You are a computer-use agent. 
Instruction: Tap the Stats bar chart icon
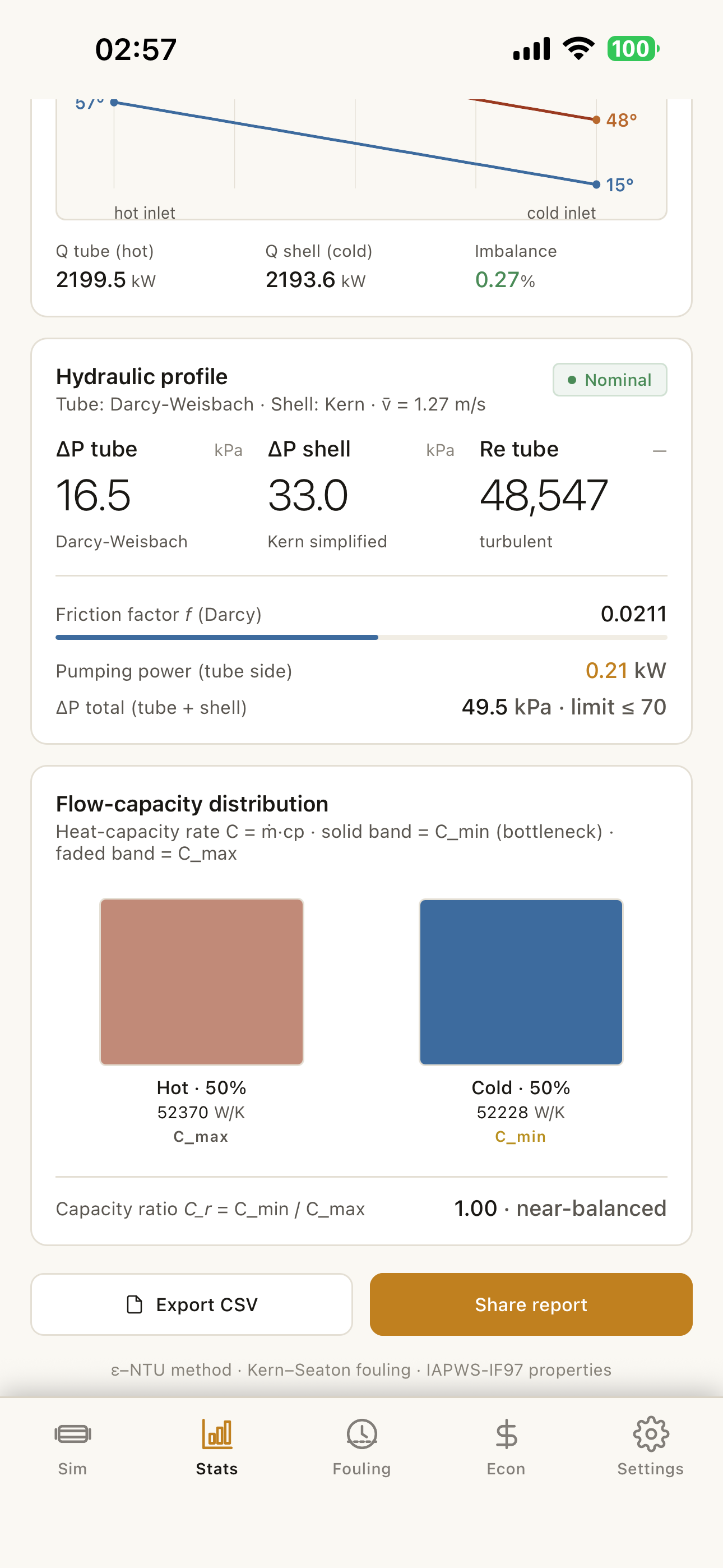point(217,1434)
